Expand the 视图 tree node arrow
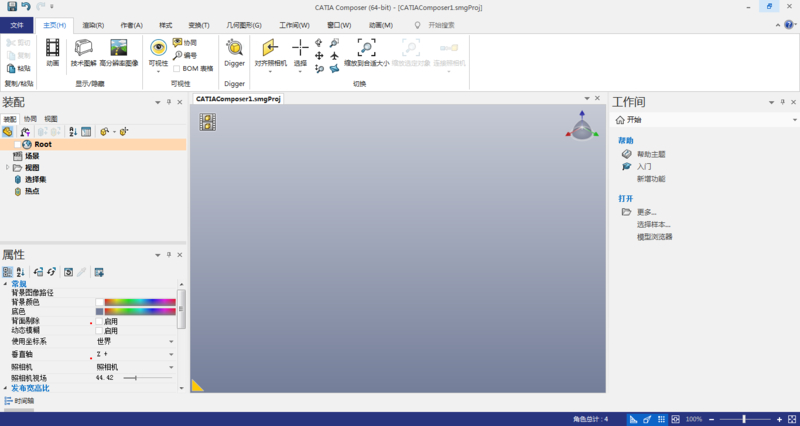Screen dimensions: 800x426 7,167
